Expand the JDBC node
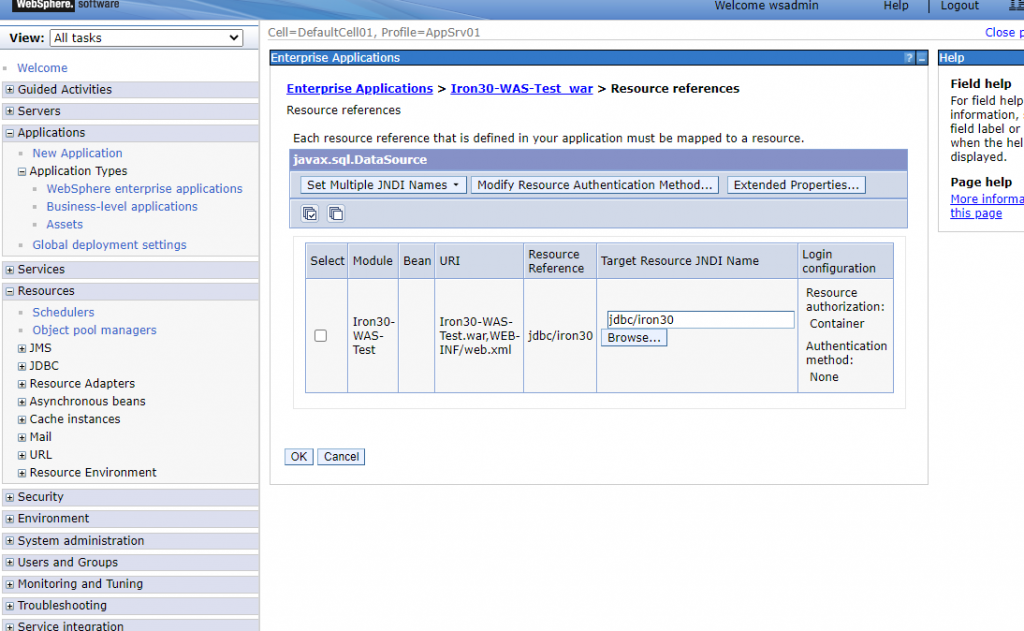Image resolution: width=1024 pixels, height=631 pixels. (x=22, y=366)
